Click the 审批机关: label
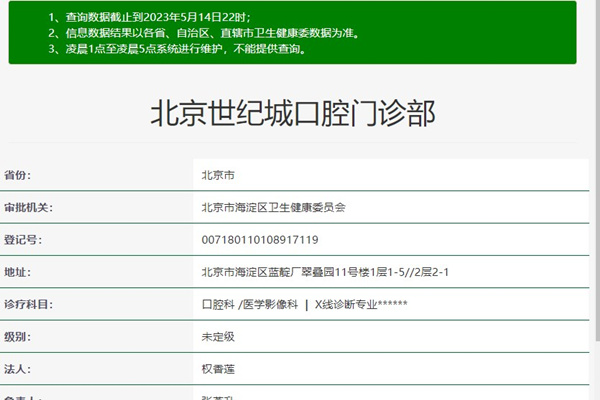Viewport: 600px width, 400px height. (x=28, y=207)
